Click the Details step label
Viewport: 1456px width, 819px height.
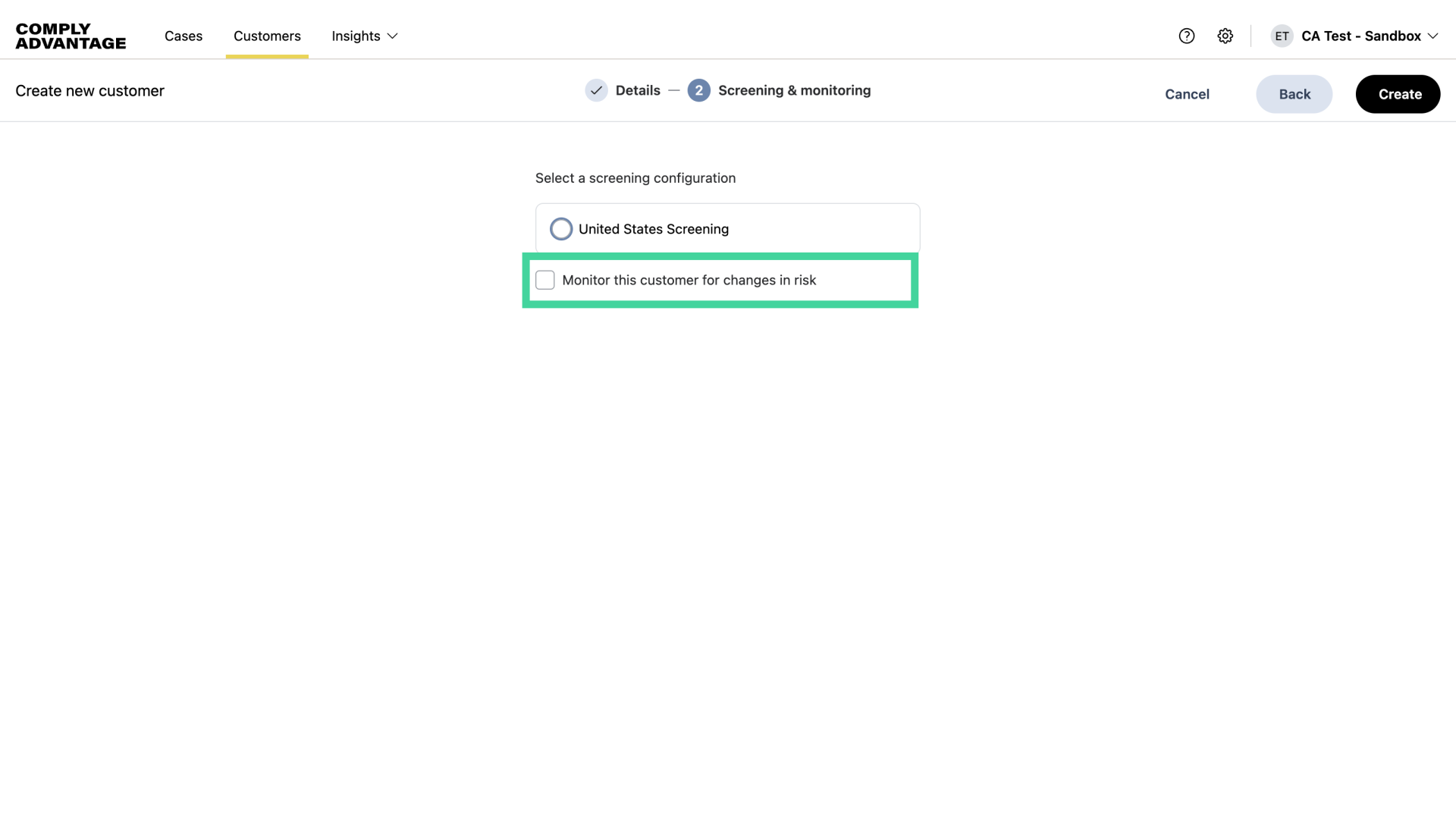(x=638, y=90)
